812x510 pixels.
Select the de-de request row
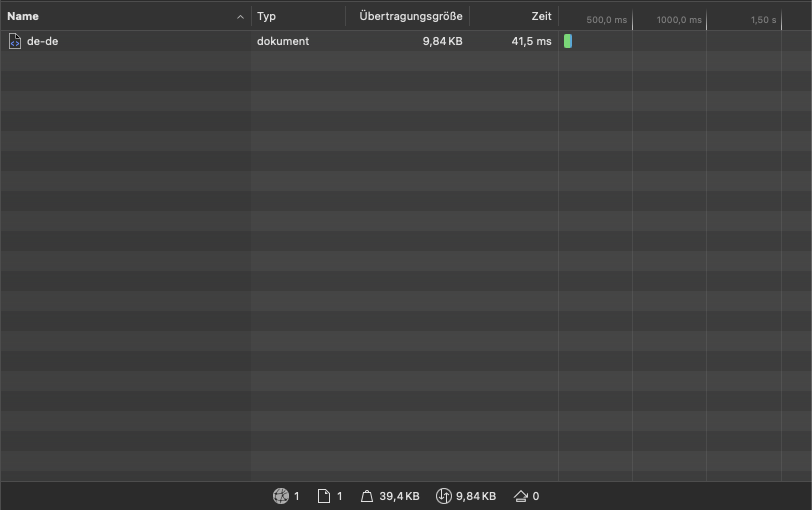(130, 41)
